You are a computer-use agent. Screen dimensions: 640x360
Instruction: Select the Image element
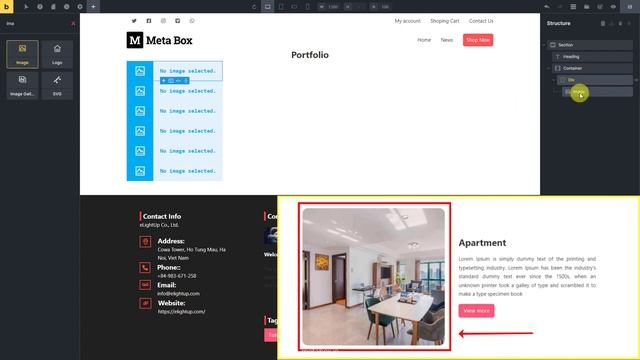[x=22, y=54]
